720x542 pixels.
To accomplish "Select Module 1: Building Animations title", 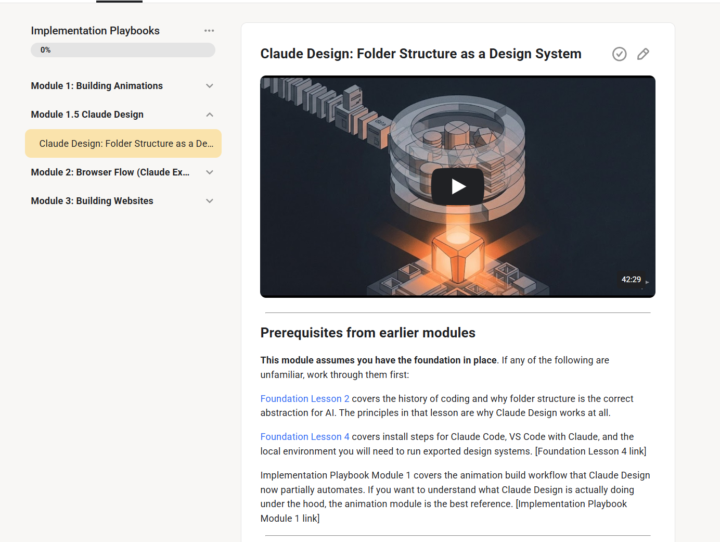I will point(96,86).
